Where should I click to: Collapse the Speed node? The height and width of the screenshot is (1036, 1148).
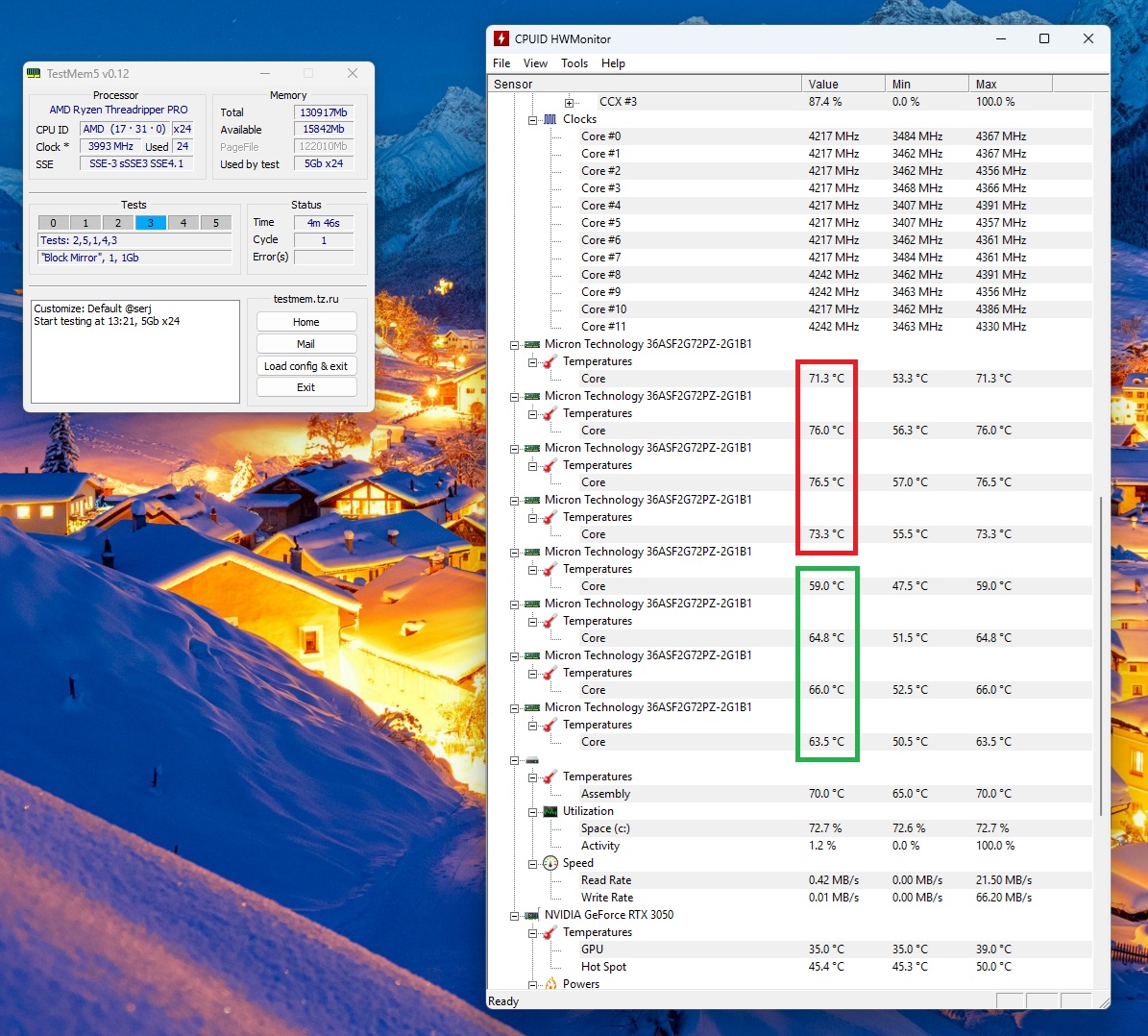click(532, 864)
